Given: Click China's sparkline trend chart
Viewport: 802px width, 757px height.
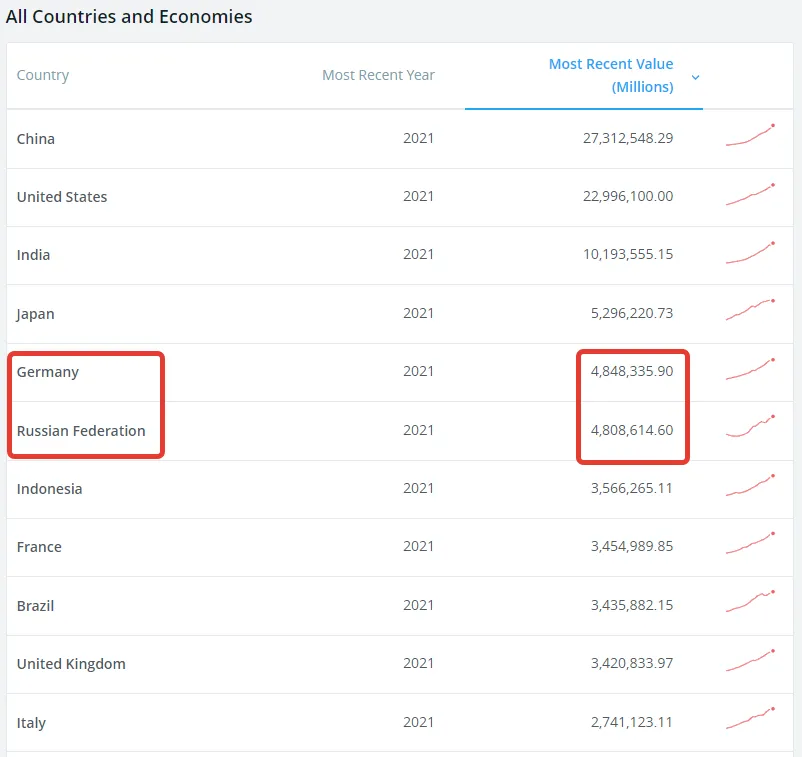Looking at the screenshot, I should click(750, 137).
